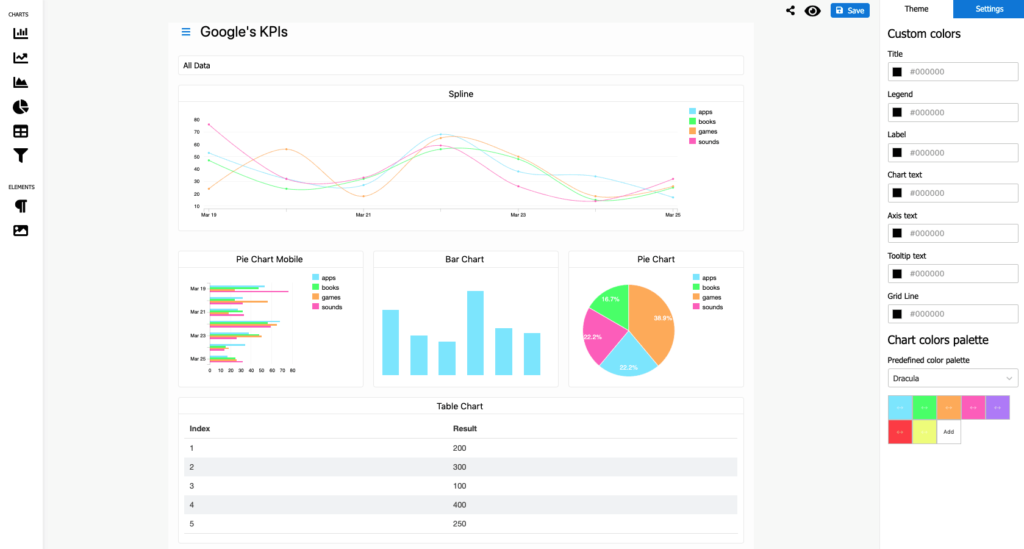Image resolution: width=1024 pixels, height=549 pixels.
Task: Toggle books series in Spline legend
Action: (703, 121)
